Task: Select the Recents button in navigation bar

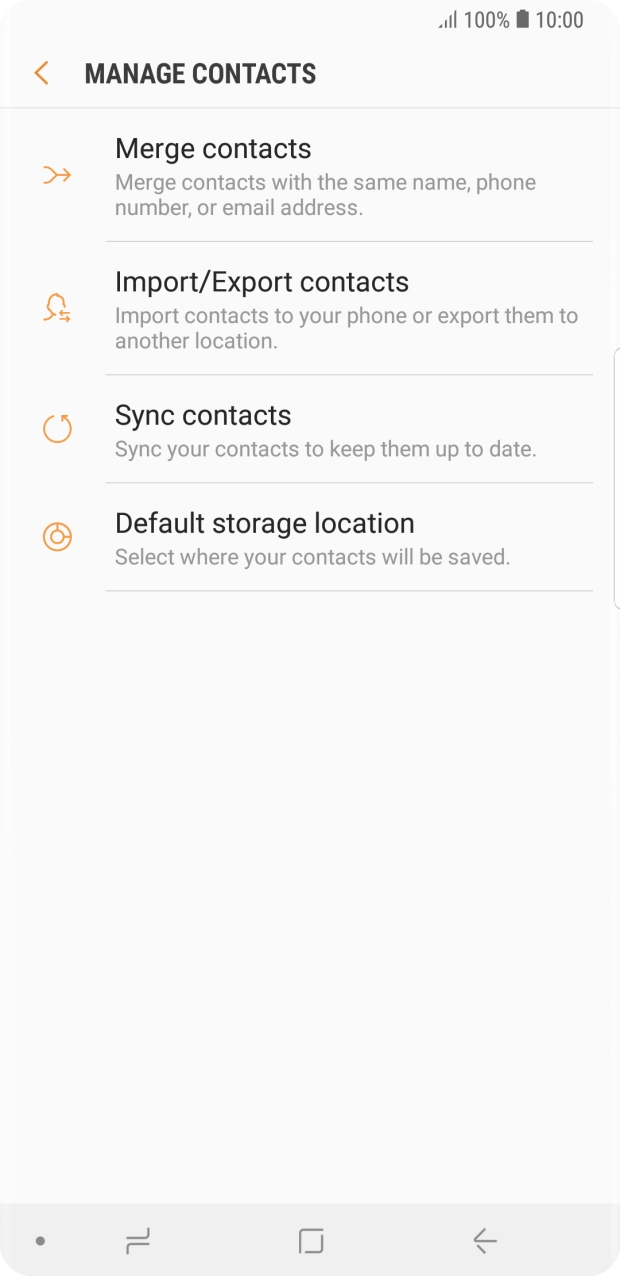Action: click(x=138, y=1239)
